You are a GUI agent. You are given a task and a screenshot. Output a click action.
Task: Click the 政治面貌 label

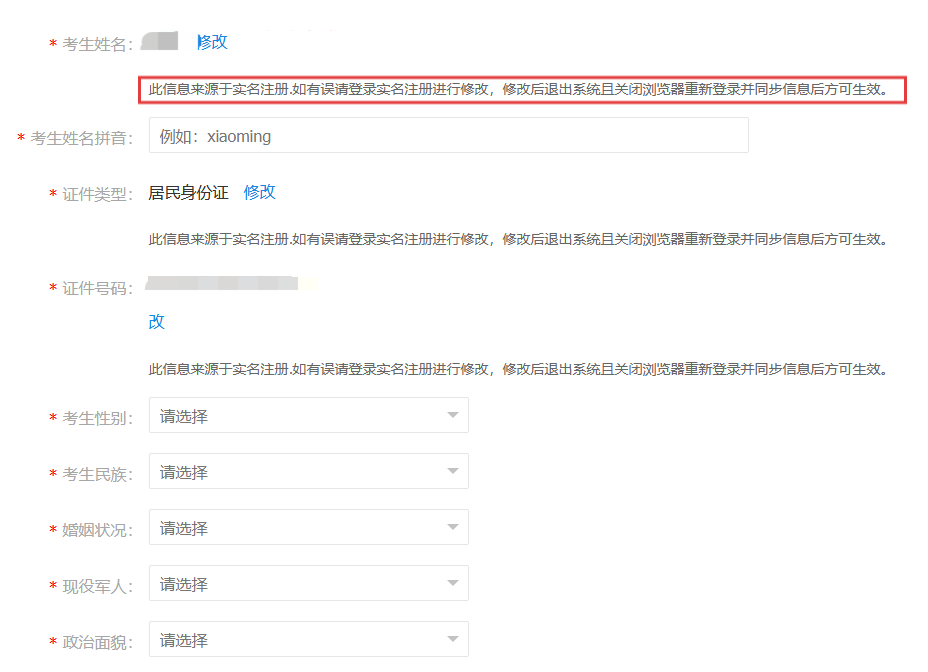click(x=98, y=642)
